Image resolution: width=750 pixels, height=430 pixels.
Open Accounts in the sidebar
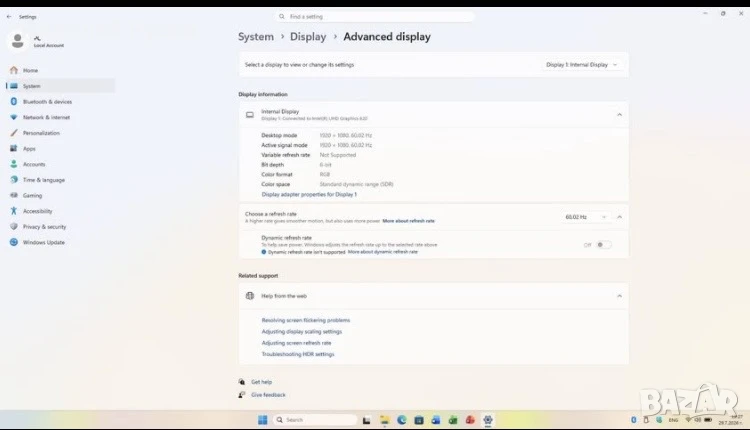33,164
